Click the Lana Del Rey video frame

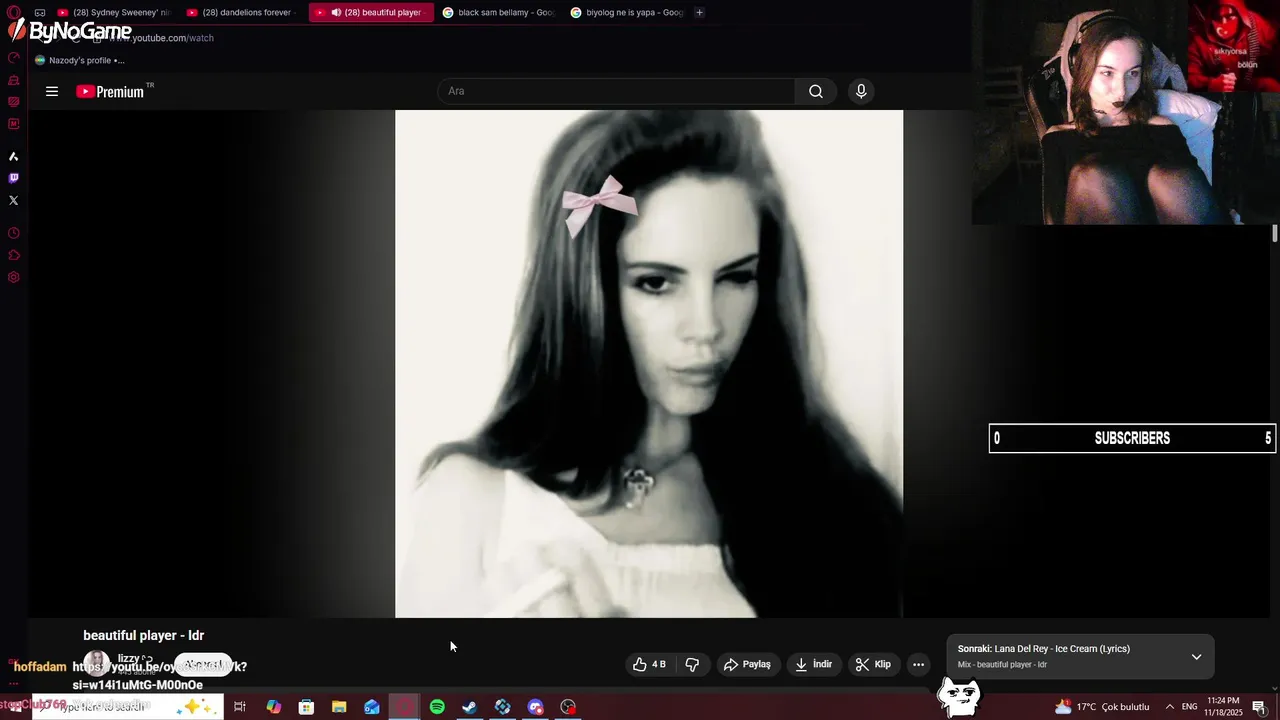pyautogui.click(x=649, y=364)
